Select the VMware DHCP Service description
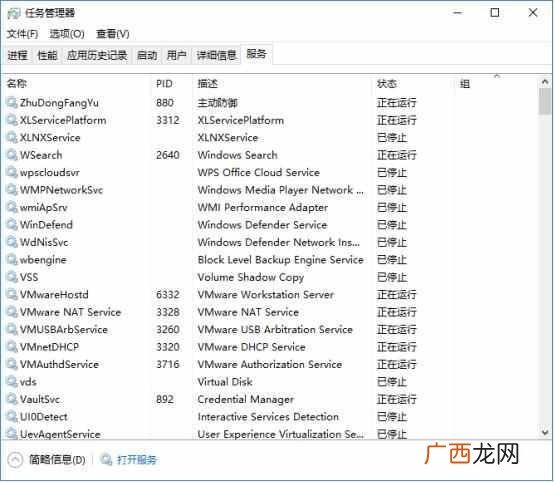The width and height of the screenshot is (554, 482). coord(251,347)
